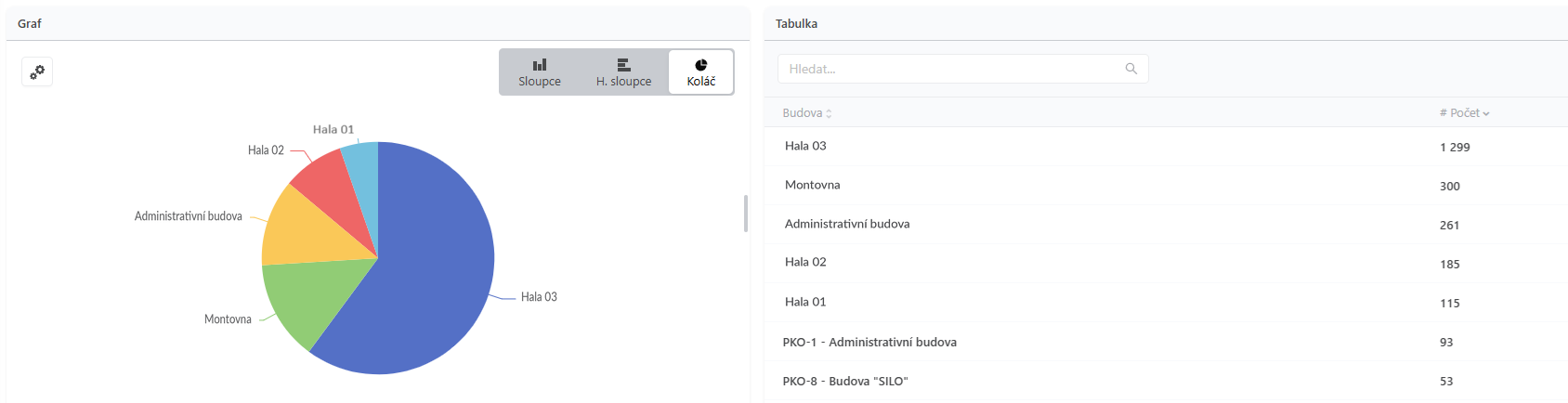The image size is (1568, 403).
Task: Switch chart to H. sloupce view
Action: 623,72
